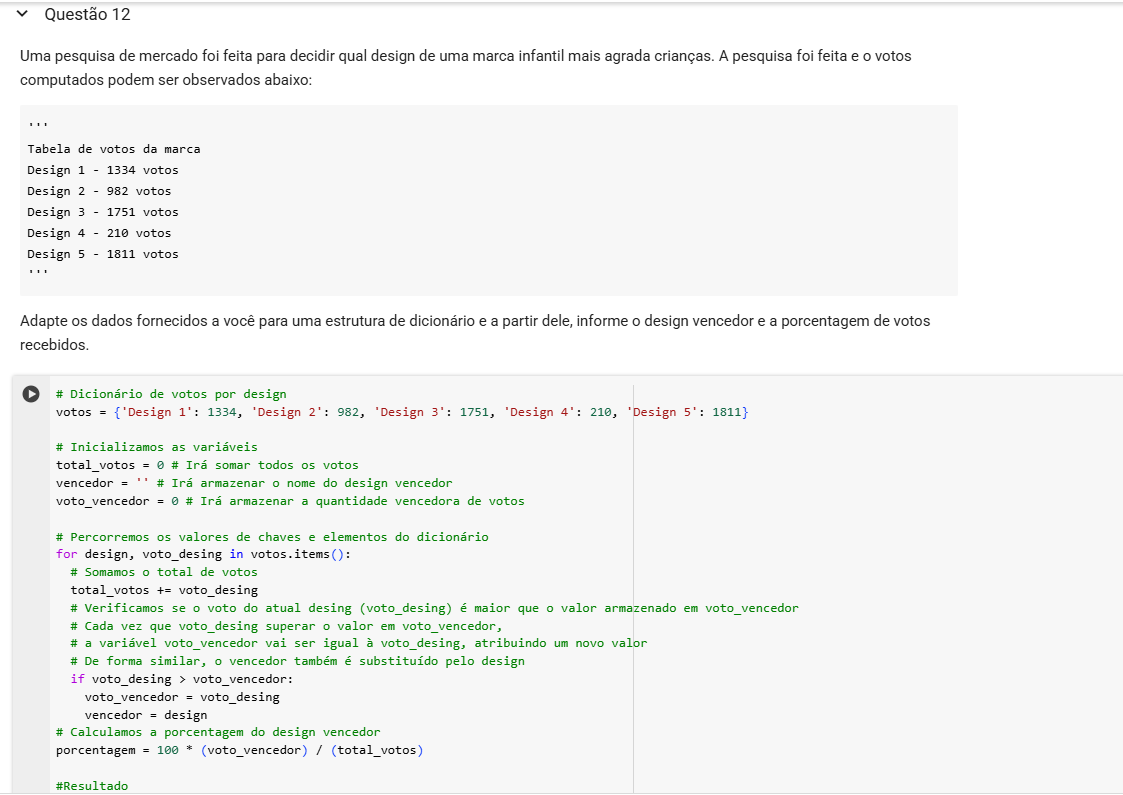The width and height of the screenshot is (1123, 795).
Task: Click the '#Resultado' comment line
Action: [x=92, y=786]
